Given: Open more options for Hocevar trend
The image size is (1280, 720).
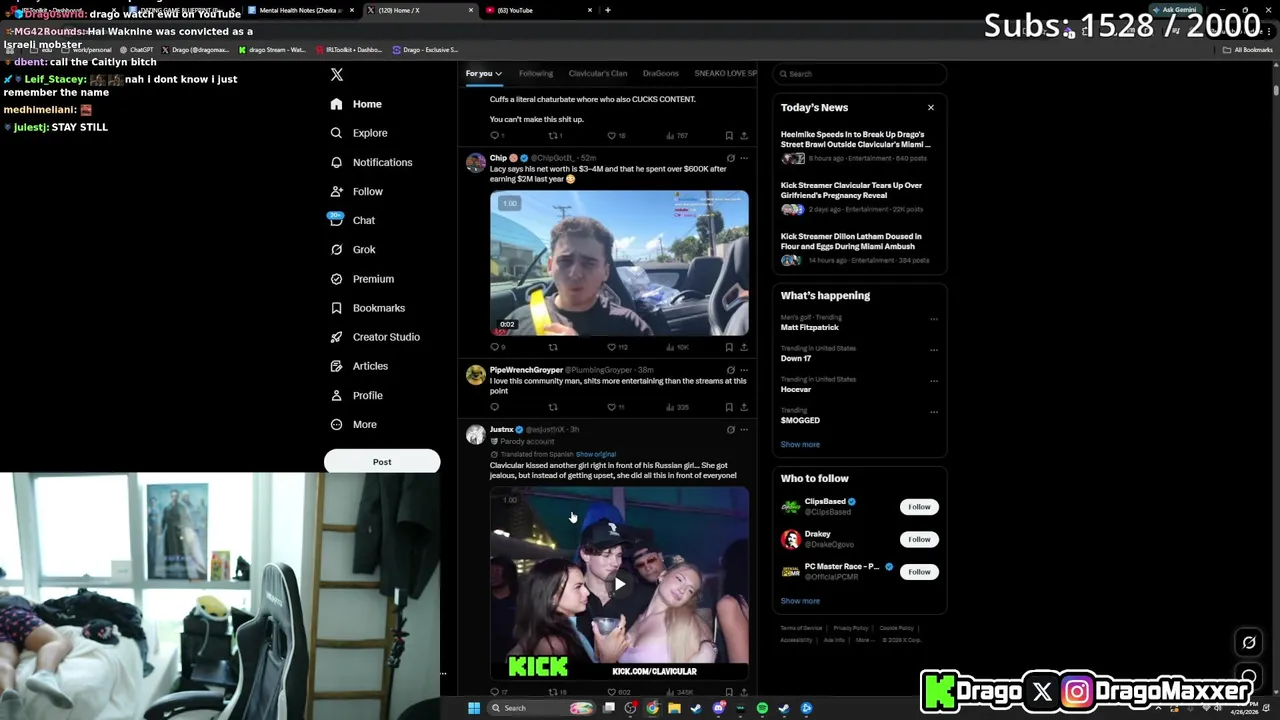Looking at the screenshot, I should tap(934, 381).
